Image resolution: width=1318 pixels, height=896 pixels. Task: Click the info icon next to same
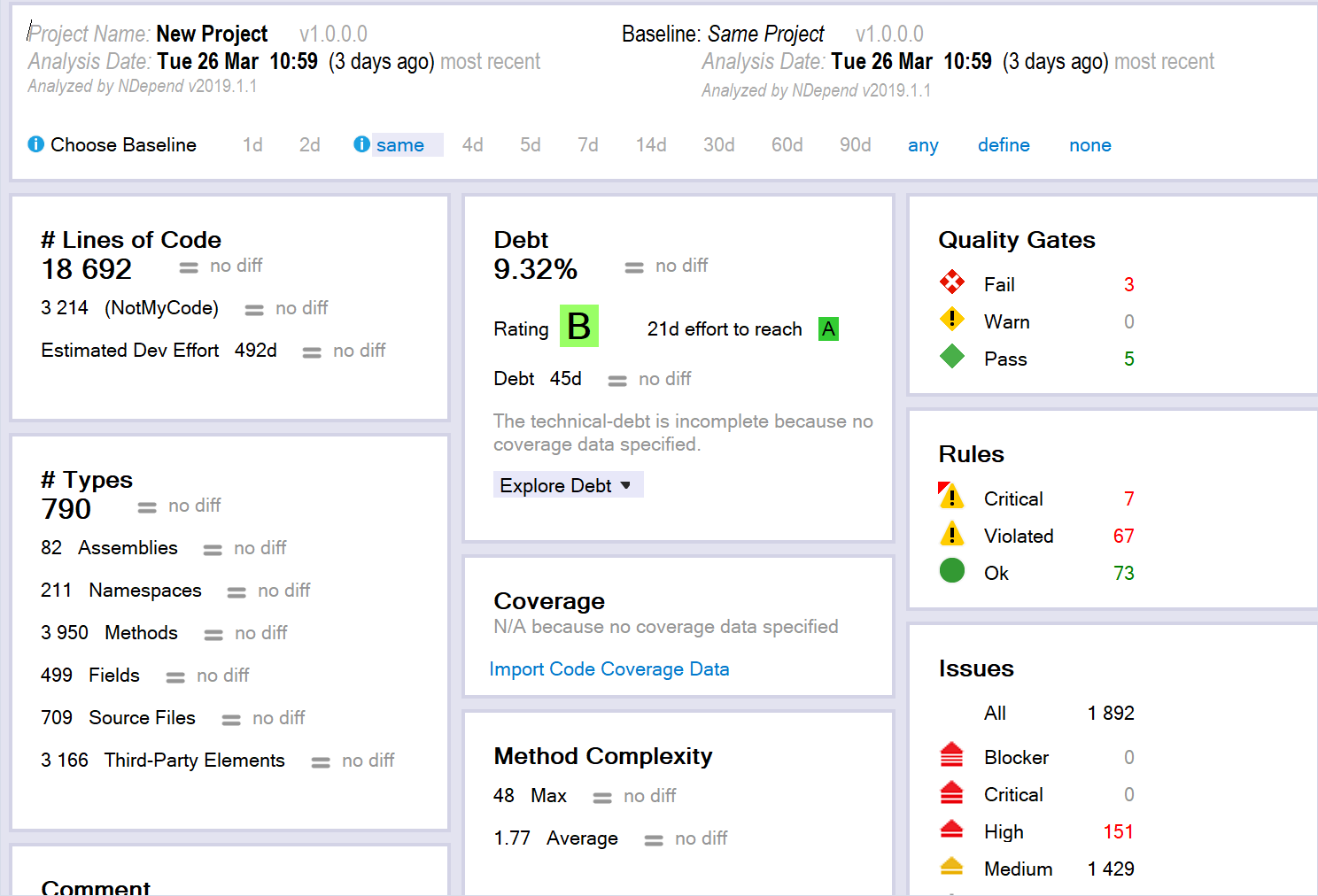point(361,144)
